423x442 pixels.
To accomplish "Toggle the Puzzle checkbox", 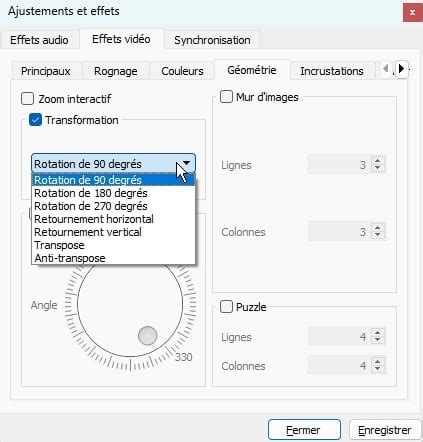I will coord(226,306).
